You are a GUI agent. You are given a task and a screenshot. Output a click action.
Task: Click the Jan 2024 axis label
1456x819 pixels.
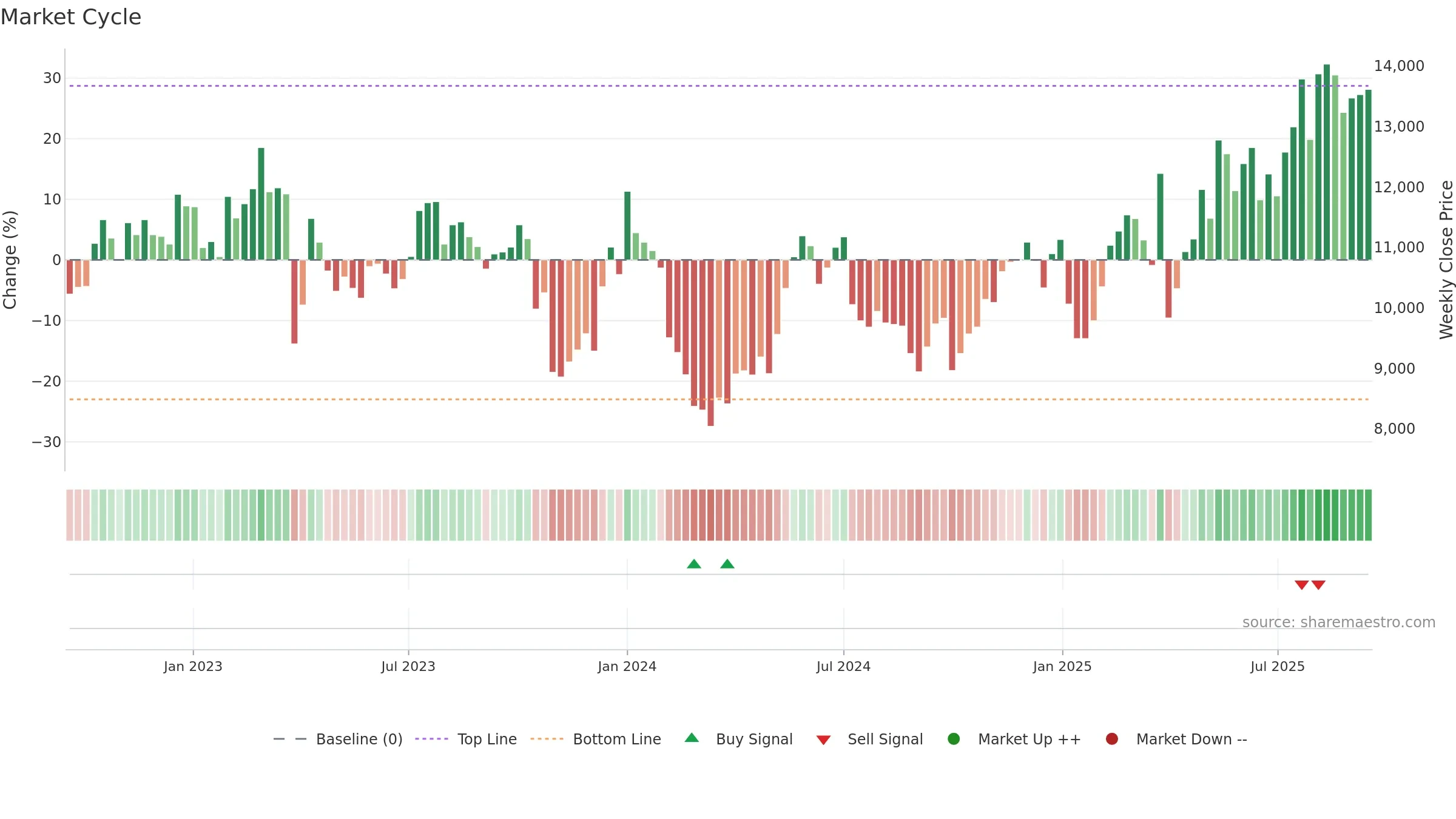tap(627, 666)
